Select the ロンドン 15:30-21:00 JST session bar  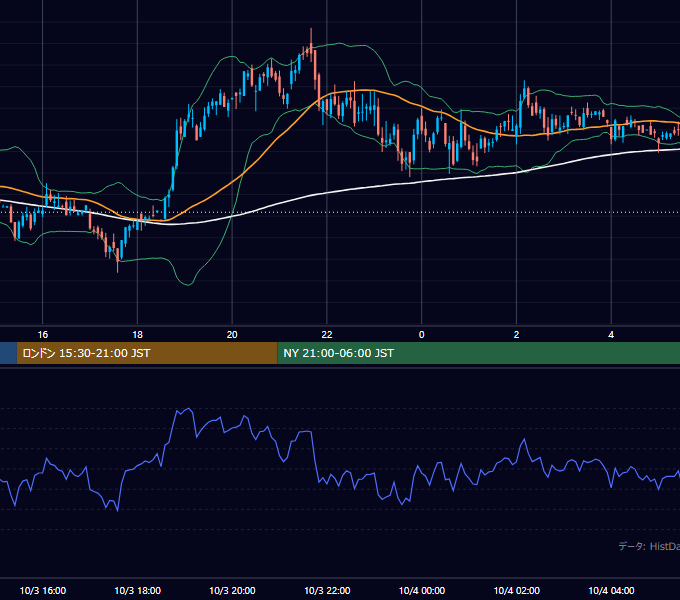[147, 353]
